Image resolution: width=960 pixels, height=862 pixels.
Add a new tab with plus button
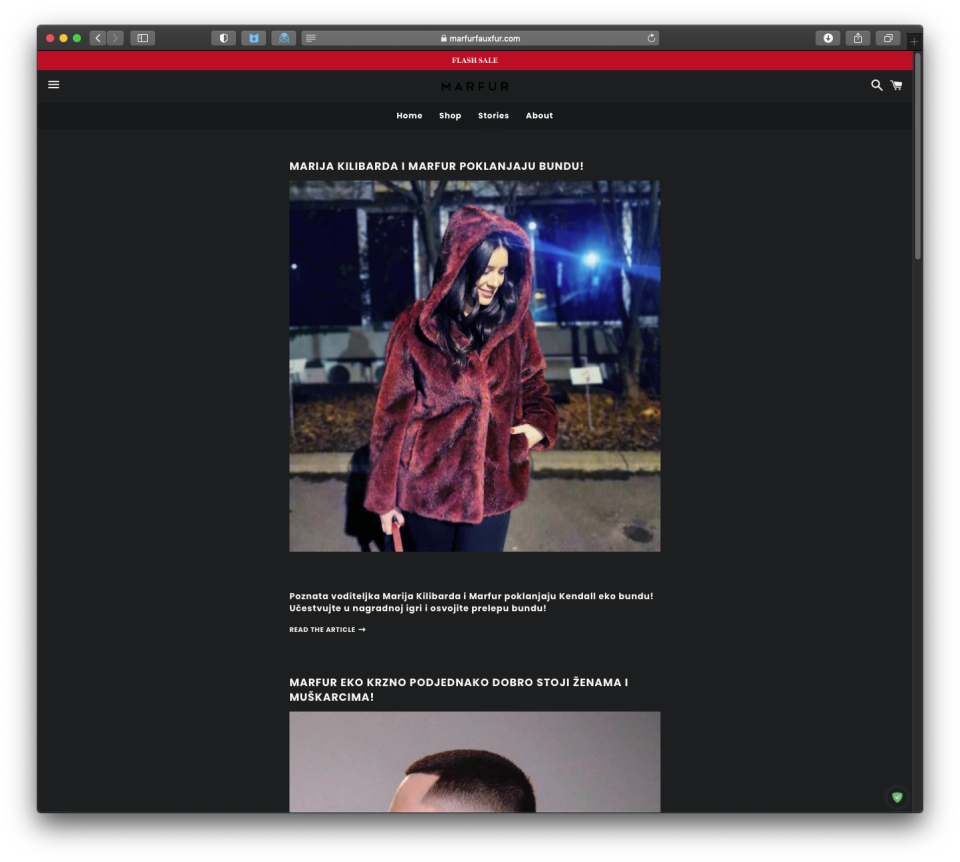(x=913, y=42)
